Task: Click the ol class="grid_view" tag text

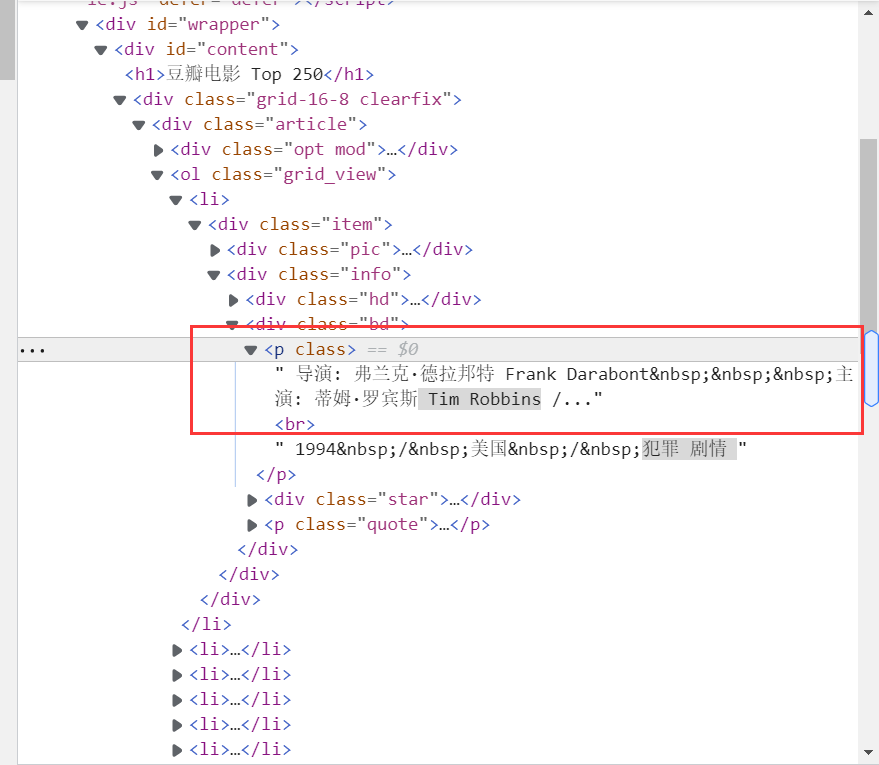Action: [x=283, y=175]
